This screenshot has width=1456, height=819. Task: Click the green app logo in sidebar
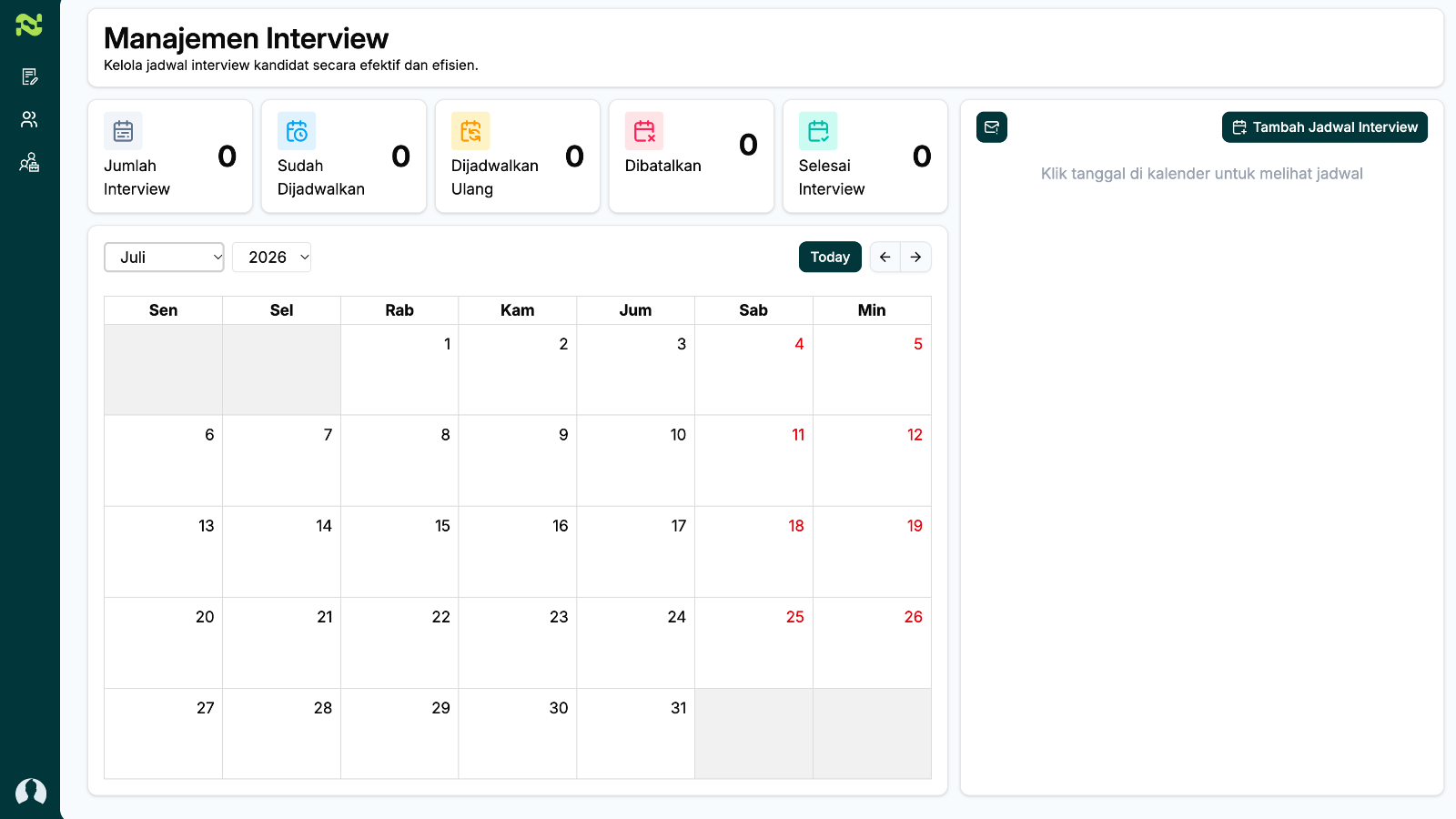pos(29,25)
